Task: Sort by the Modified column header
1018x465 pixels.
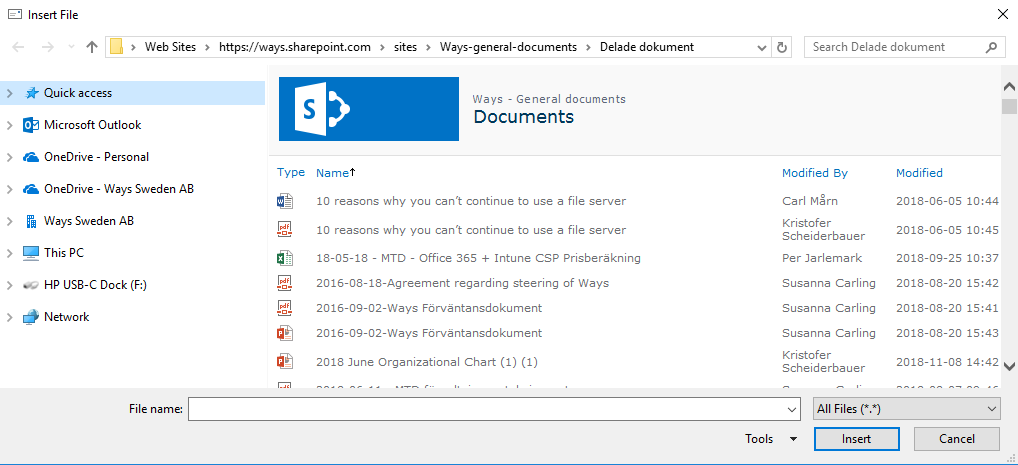Action: click(919, 173)
